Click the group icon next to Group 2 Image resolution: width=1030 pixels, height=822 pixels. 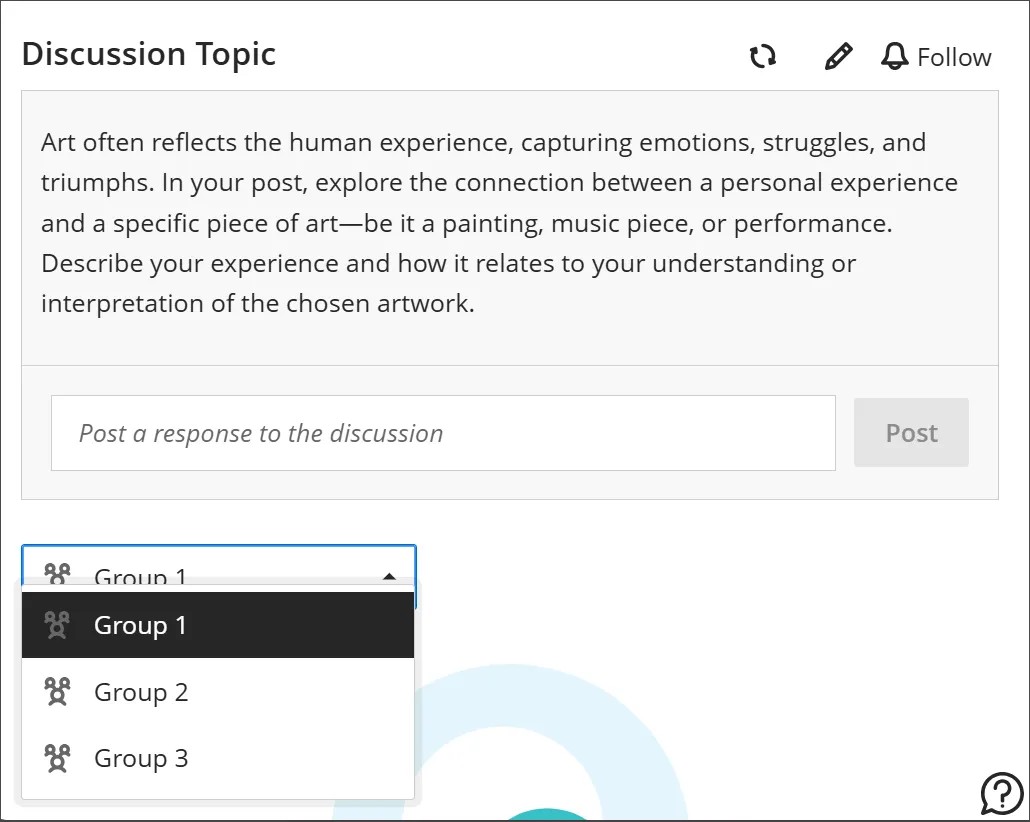(x=57, y=691)
